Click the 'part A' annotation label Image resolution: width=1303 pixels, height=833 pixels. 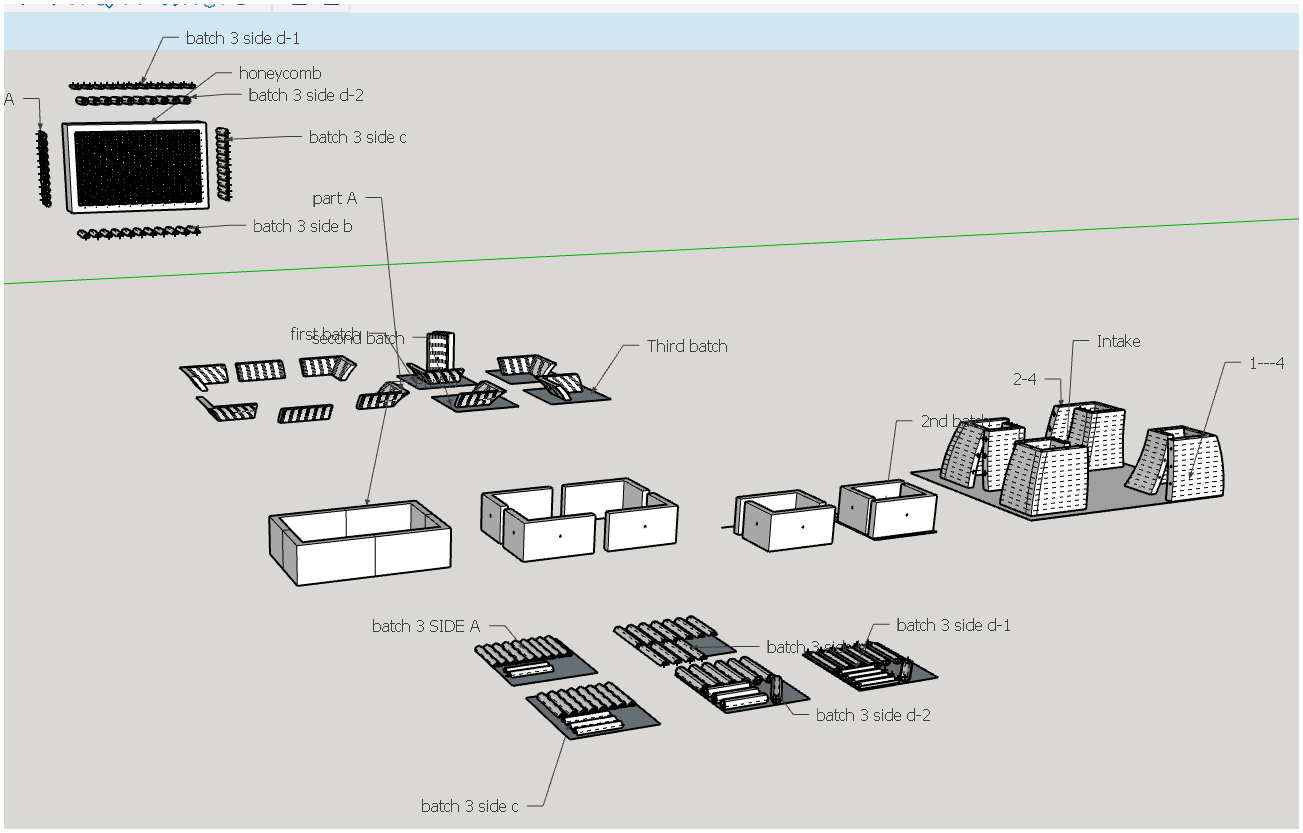point(334,198)
